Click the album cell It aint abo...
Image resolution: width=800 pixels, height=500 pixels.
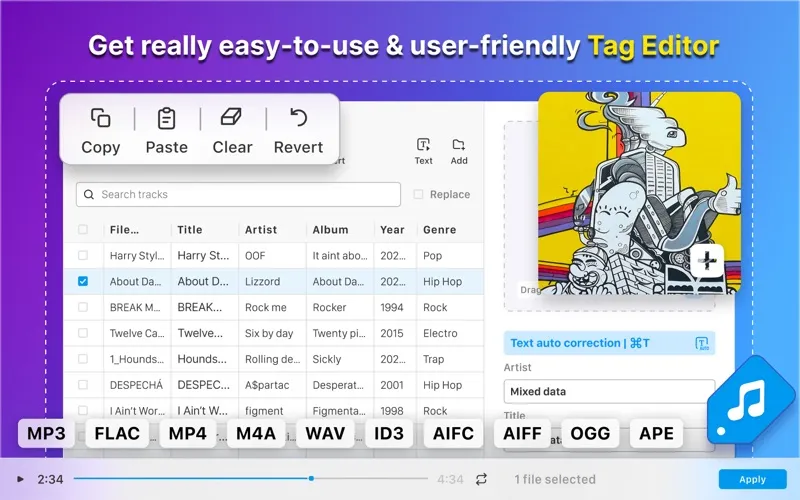340,256
